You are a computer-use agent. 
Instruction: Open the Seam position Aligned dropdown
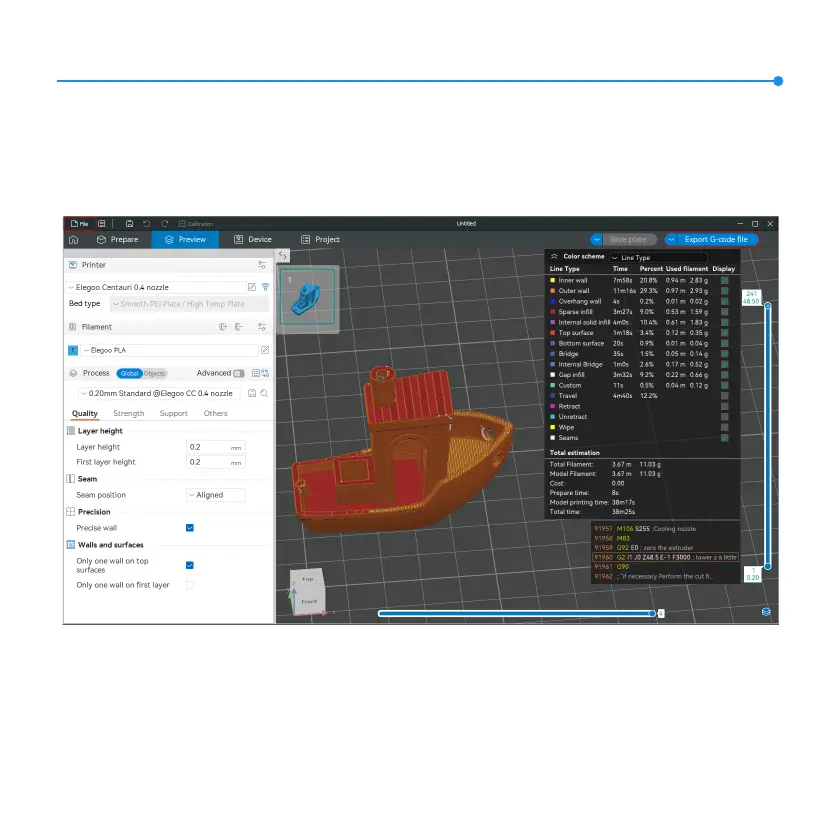(x=216, y=495)
